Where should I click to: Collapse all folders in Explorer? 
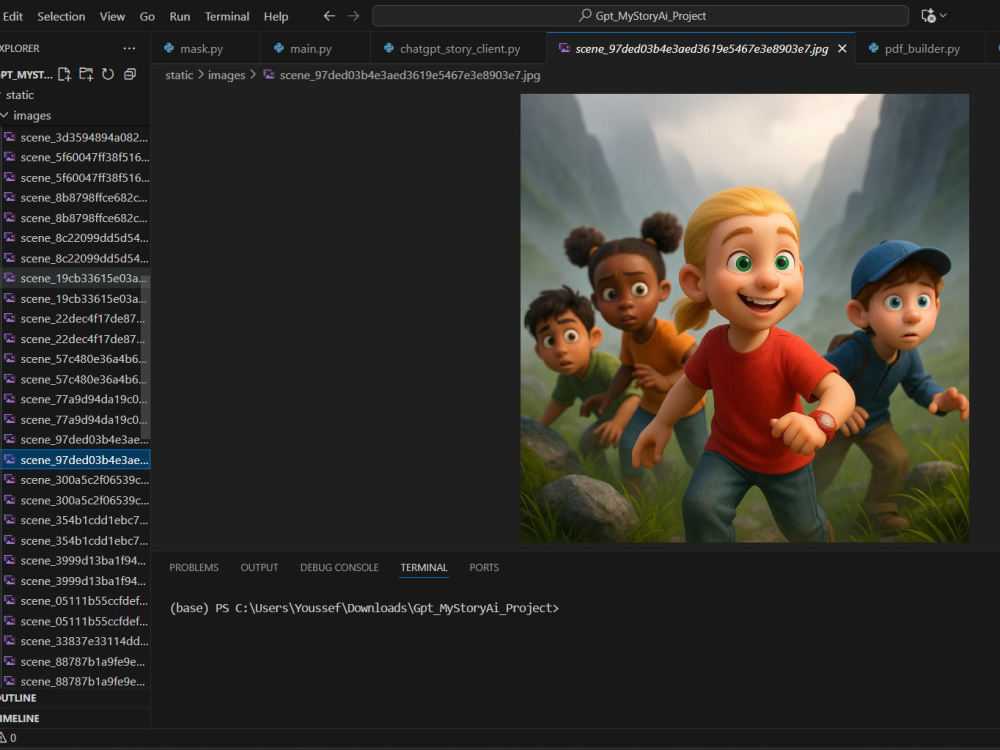[x=129, y=75]
